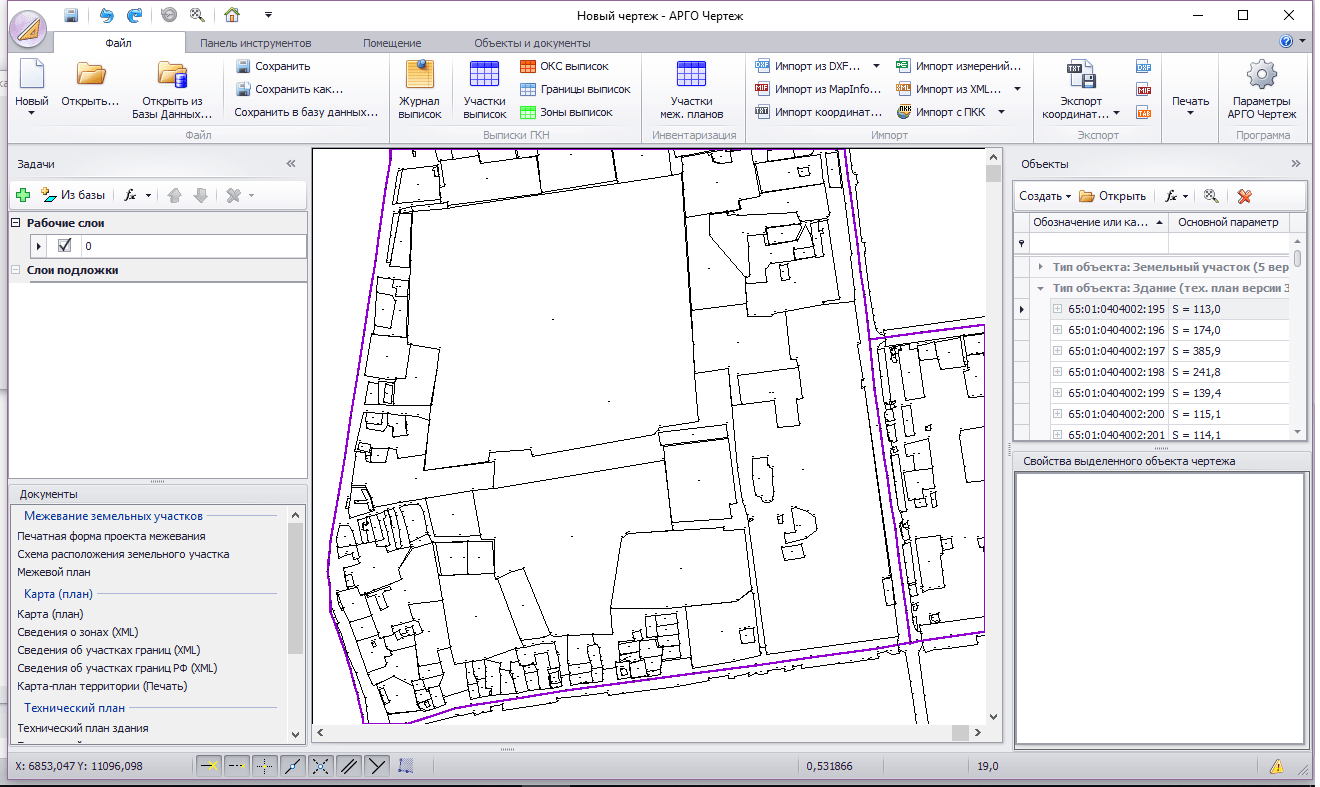Click the red delete icon in Объекты toolbar
The height and width of the screenshot is (787, 1320).
click(x=1244, y=196)
